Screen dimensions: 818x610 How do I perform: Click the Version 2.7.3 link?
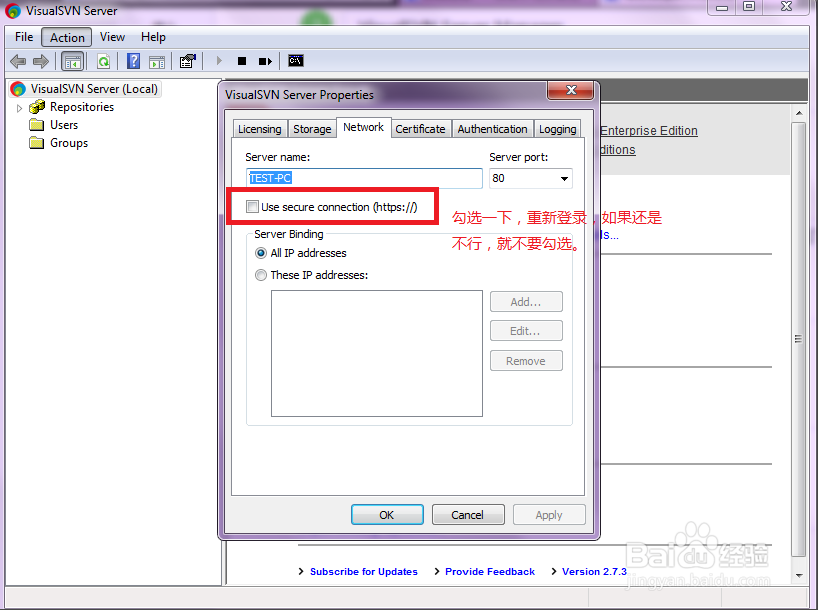[594, 572]
